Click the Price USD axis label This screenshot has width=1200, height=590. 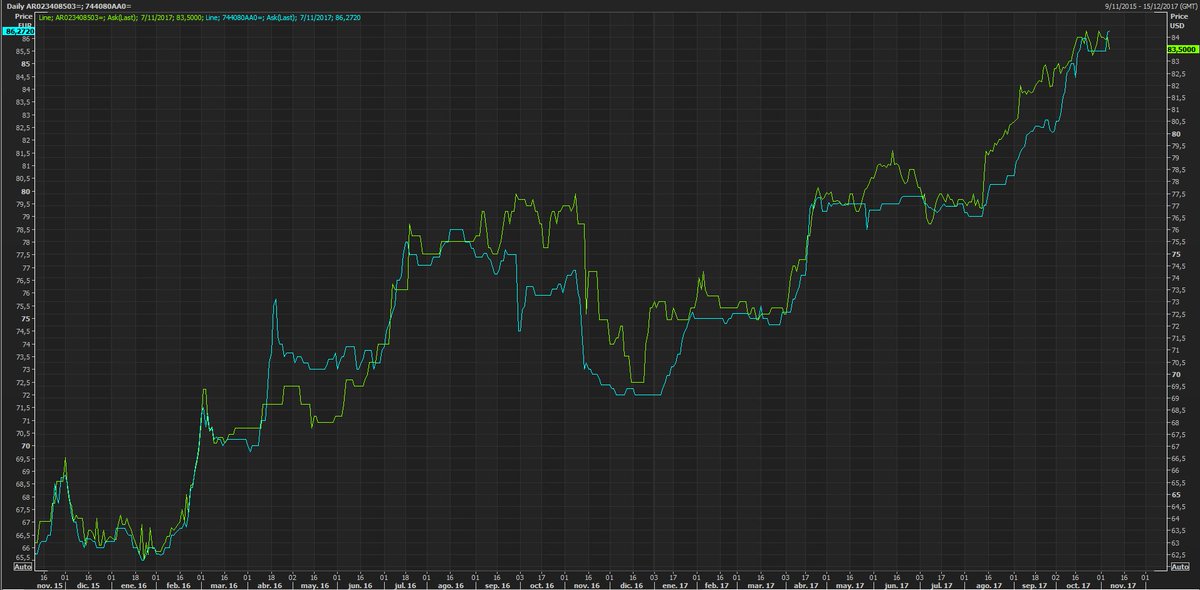coord(1180,21)
